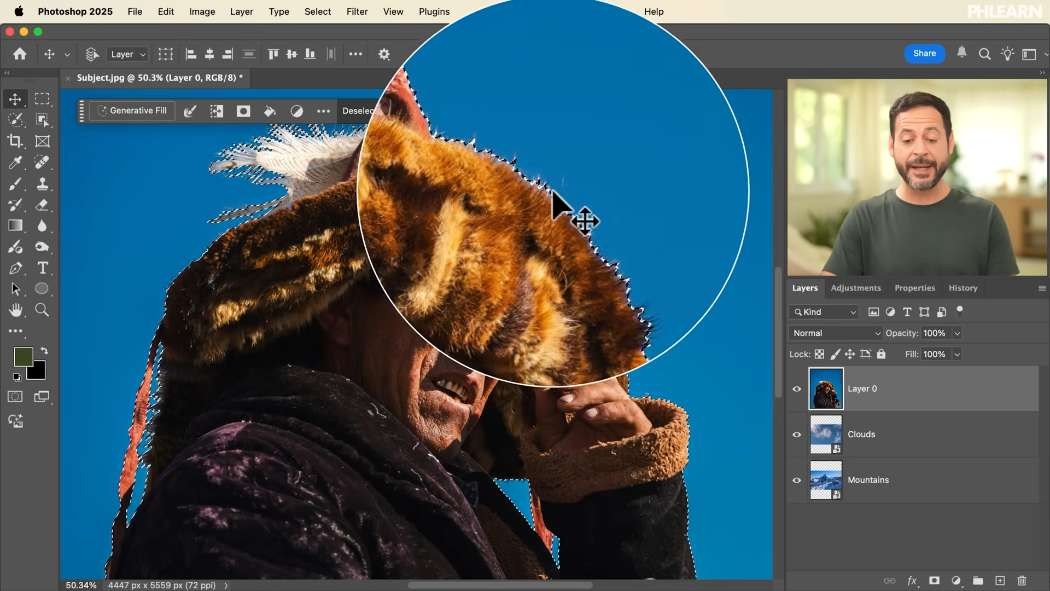This screenshot has height=591, width=1050.
Task: Open the workspace switcher icon dropdown
Action: pyautogui.click(x=1031, y=54)
